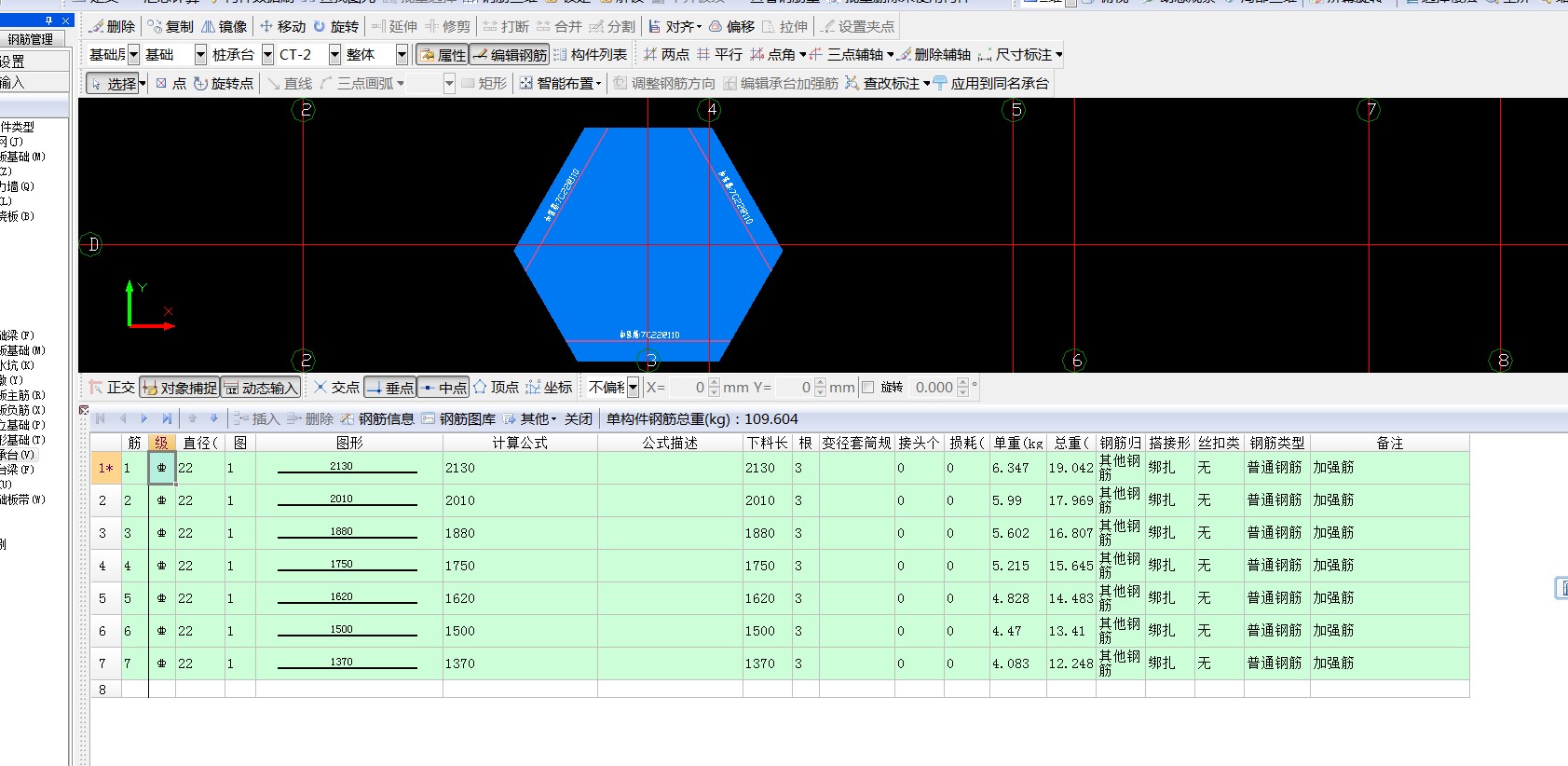Select the 复制 copy tool
This screenshot has width=1568, height=766.
(170, 26)
